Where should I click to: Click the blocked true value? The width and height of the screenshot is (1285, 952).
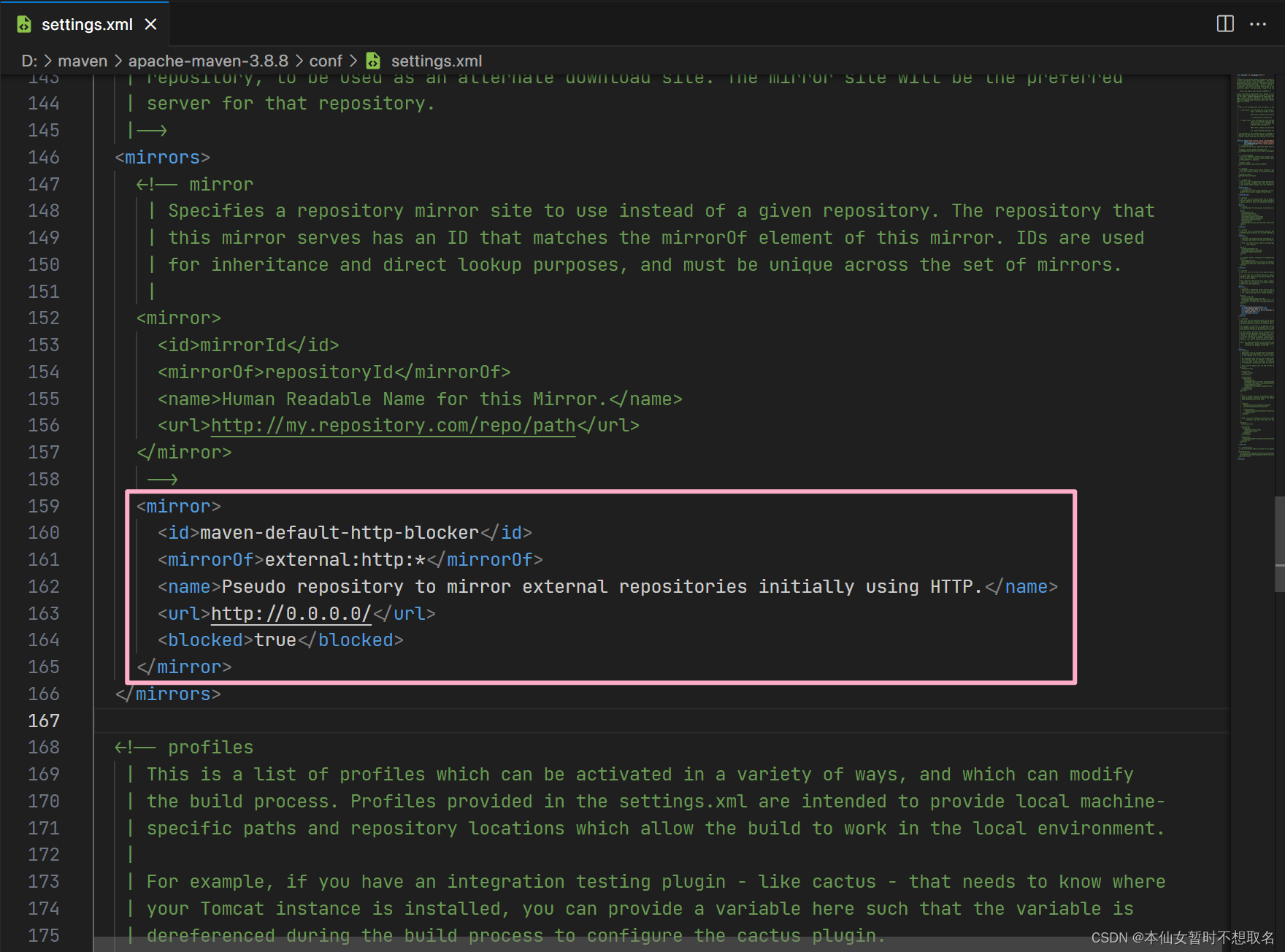pyautogui.click(x=275, y=640)
